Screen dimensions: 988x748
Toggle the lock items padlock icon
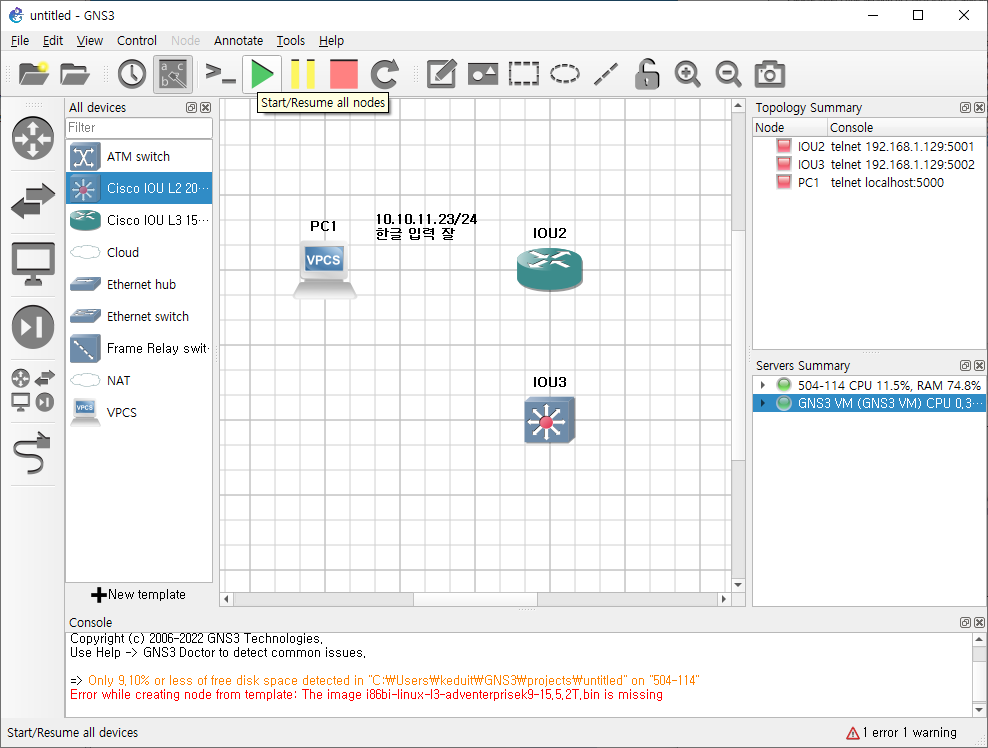click(x=646, y=74)
